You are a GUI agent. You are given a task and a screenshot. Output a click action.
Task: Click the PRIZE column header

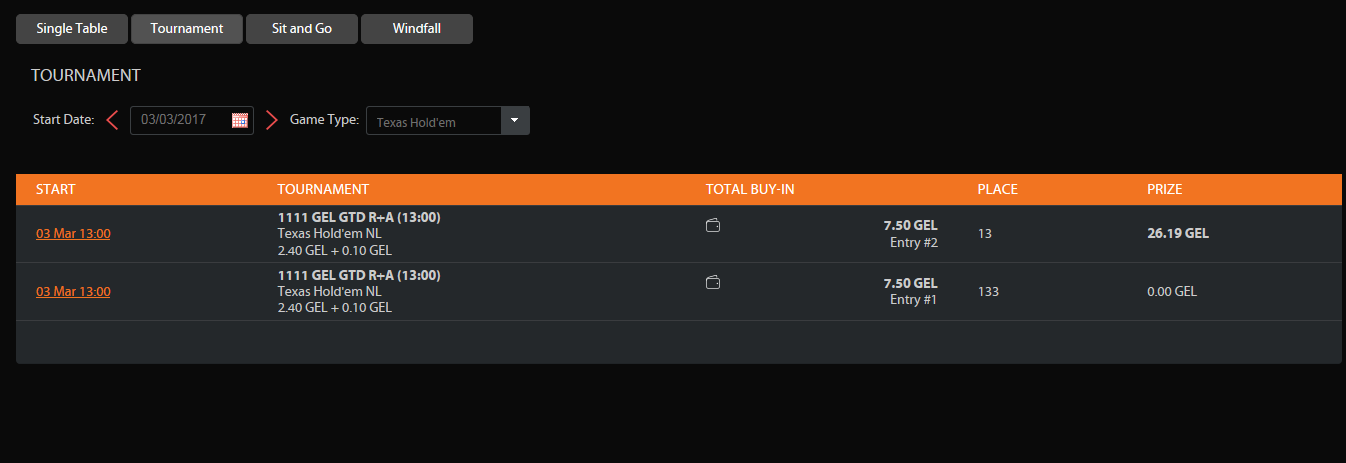click(x=1165, y=189)
